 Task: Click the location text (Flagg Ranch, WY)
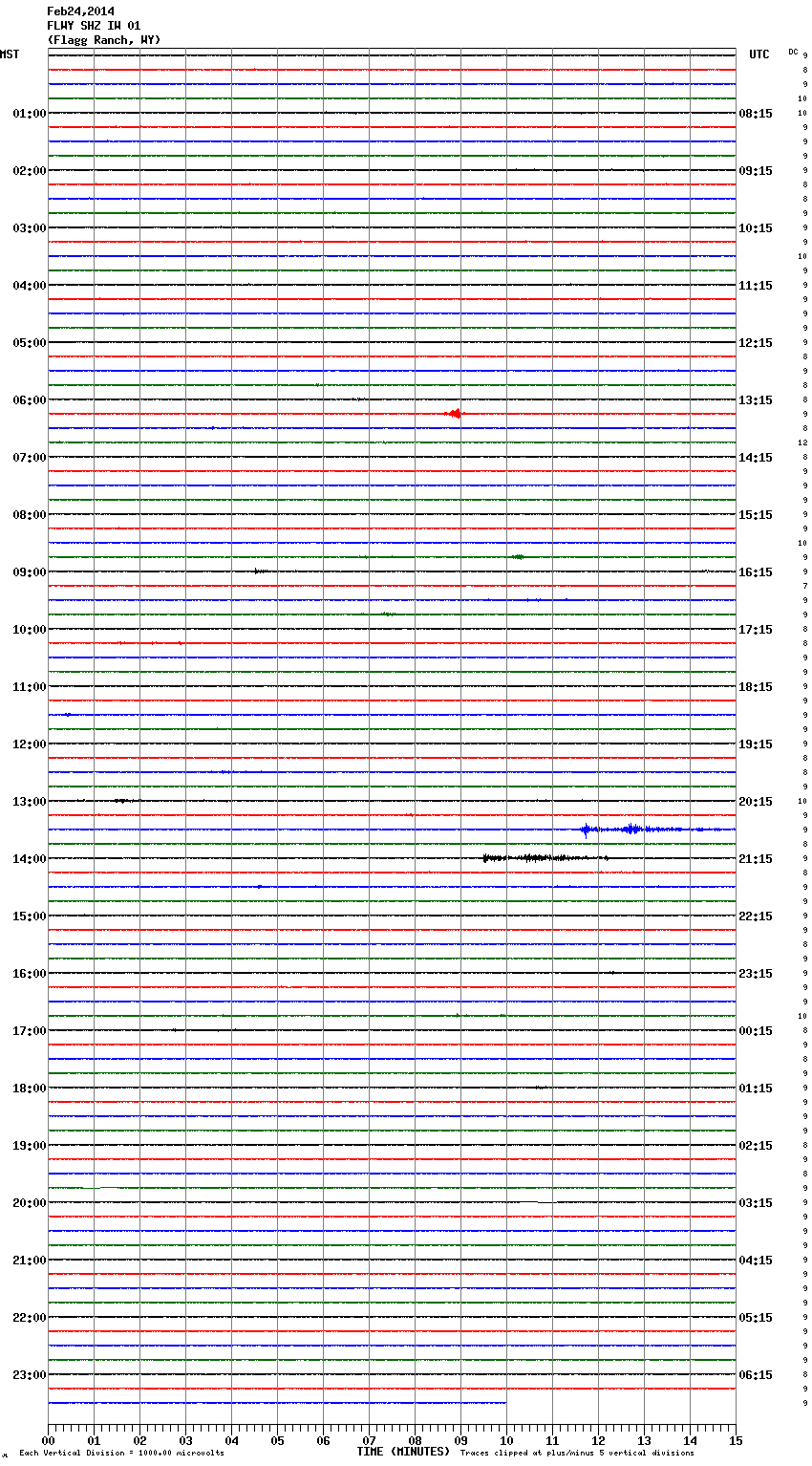pos(104,40)
